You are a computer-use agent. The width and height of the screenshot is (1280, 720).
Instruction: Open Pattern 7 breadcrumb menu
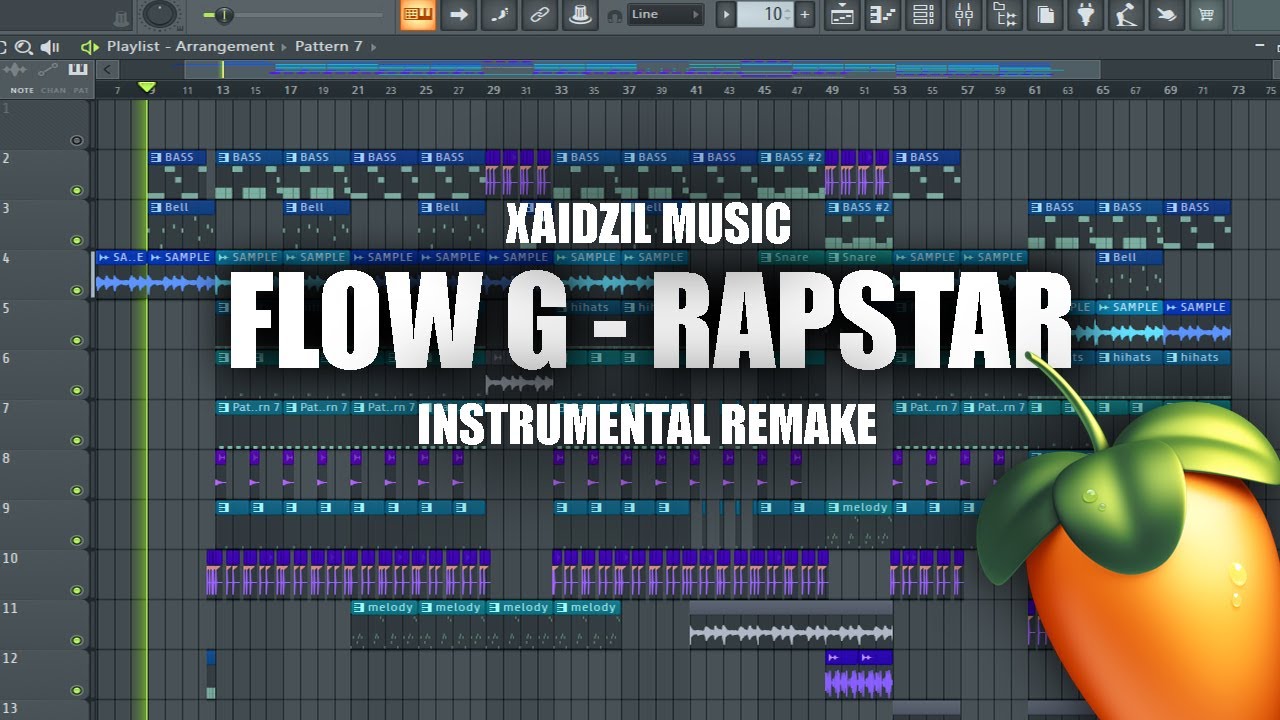coord(329,47)
